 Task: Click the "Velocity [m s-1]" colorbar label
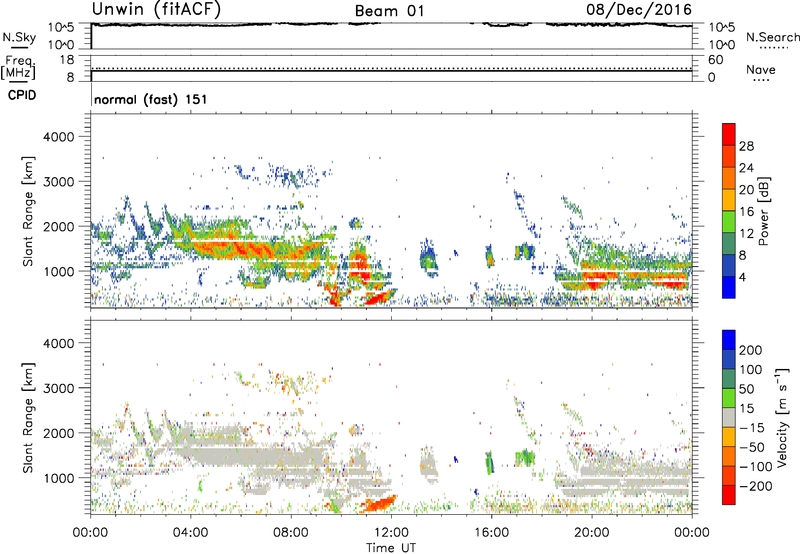782,417
